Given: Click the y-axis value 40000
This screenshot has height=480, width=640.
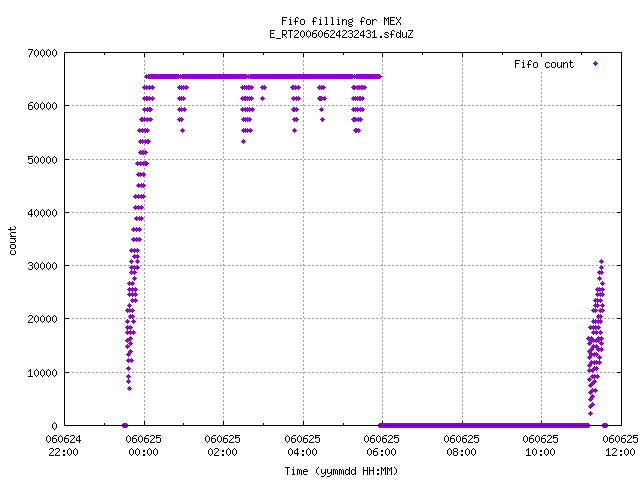Looking at the screenshot, I should (x=42, y=213).
